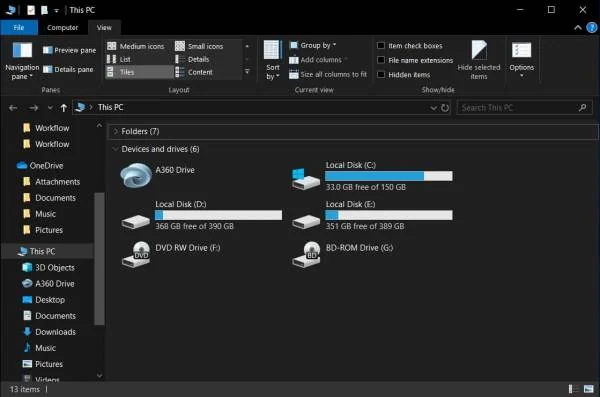
Task: Switch to large icons status icon
Action: (589, 389)
